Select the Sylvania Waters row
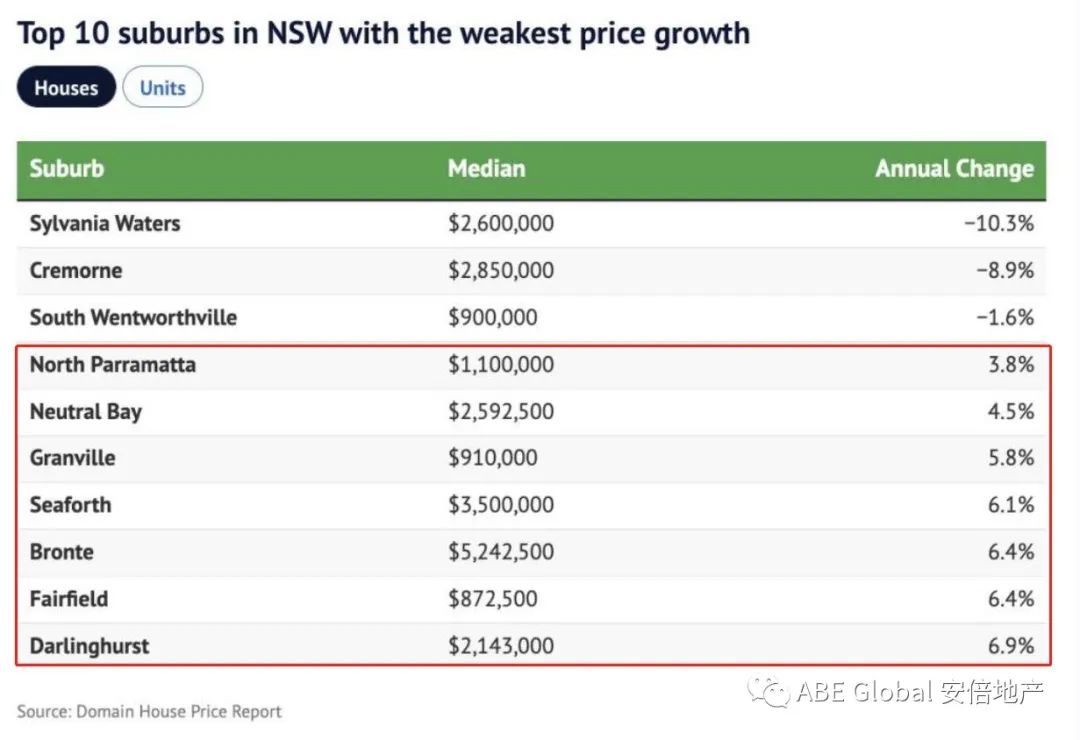Image resolution: width=1080 pixels, height=740 pixels. (105, 223)
